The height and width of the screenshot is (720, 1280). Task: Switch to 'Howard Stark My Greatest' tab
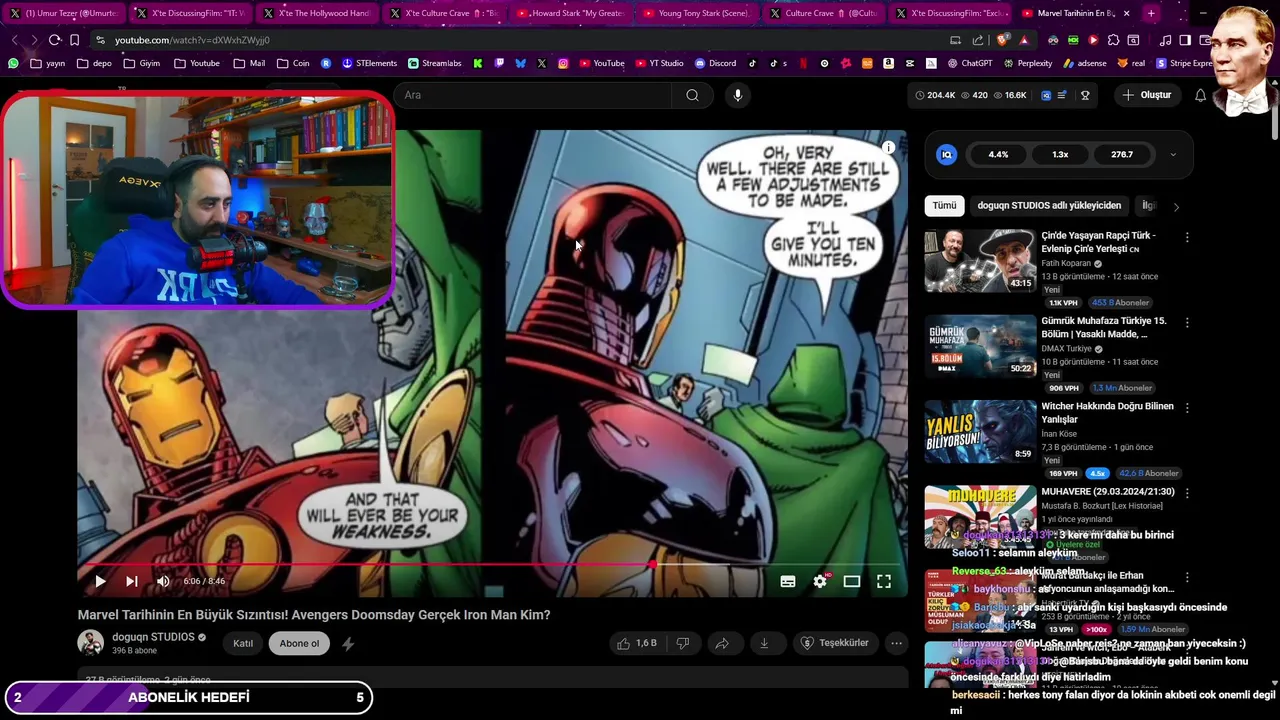point(569,13)
